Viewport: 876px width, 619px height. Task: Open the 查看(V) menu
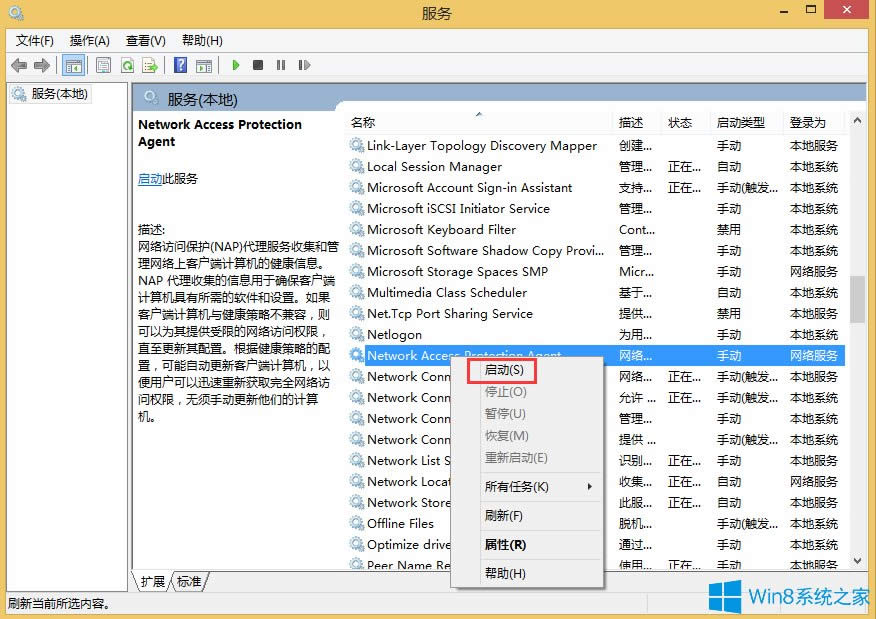144,40
